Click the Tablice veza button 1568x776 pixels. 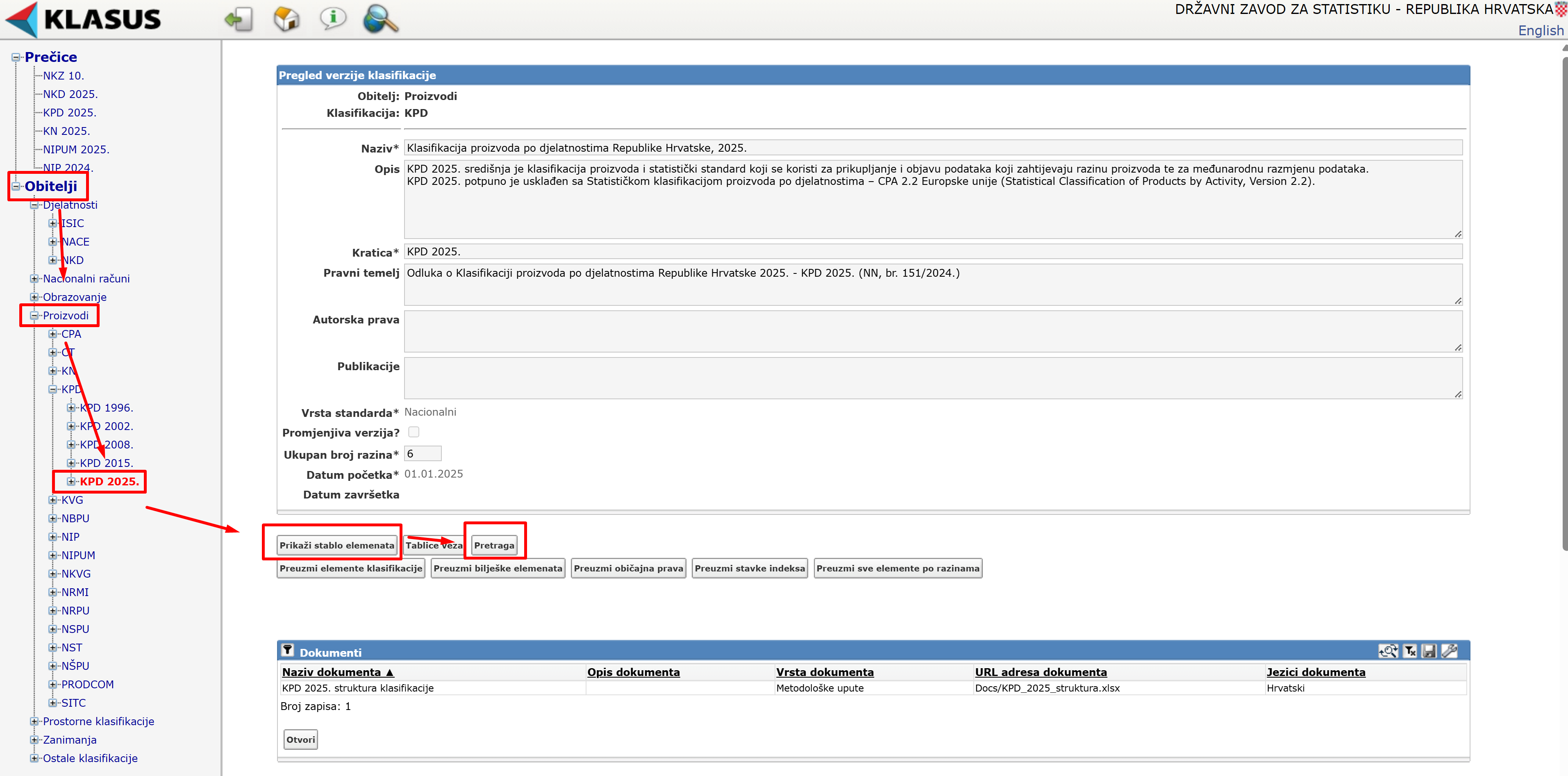pos(434,545)
